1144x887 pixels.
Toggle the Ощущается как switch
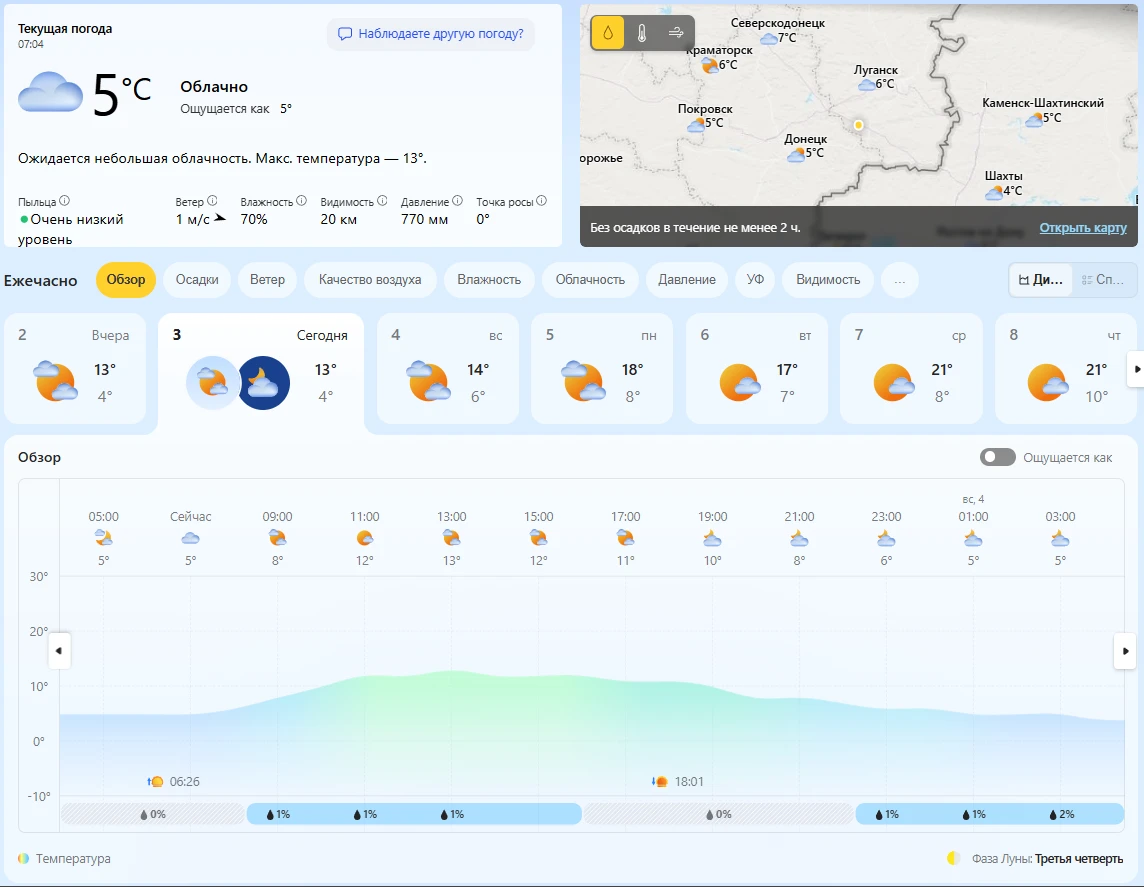(x=997, y=457)
